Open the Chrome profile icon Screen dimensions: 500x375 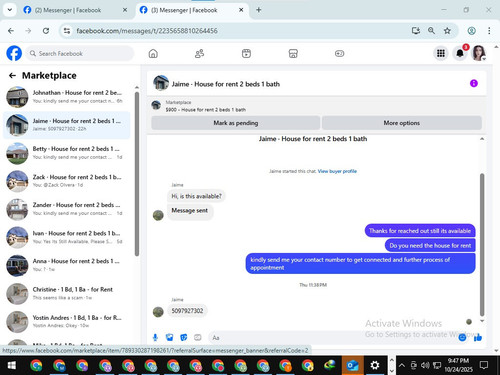pyautogui.click(x=471, y=31)
